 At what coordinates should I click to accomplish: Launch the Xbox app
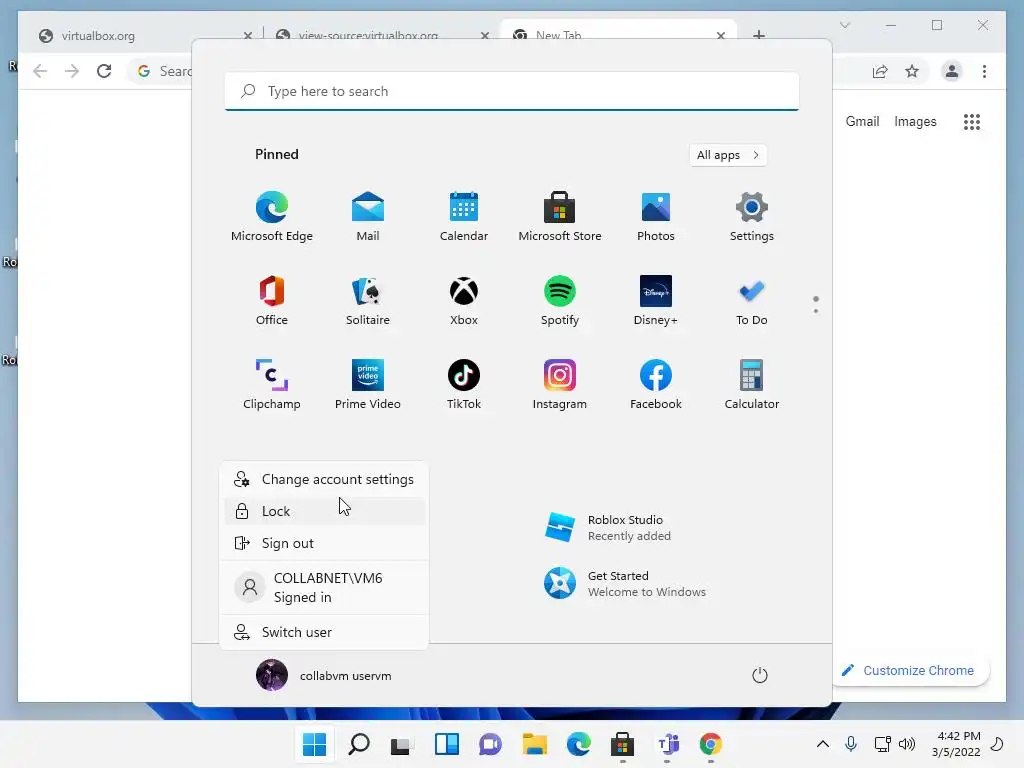click(464, 301)
